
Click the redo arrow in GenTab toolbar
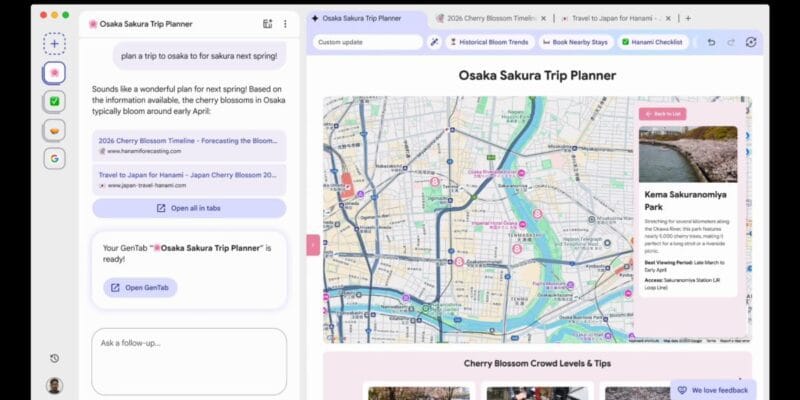click(731, 42)
